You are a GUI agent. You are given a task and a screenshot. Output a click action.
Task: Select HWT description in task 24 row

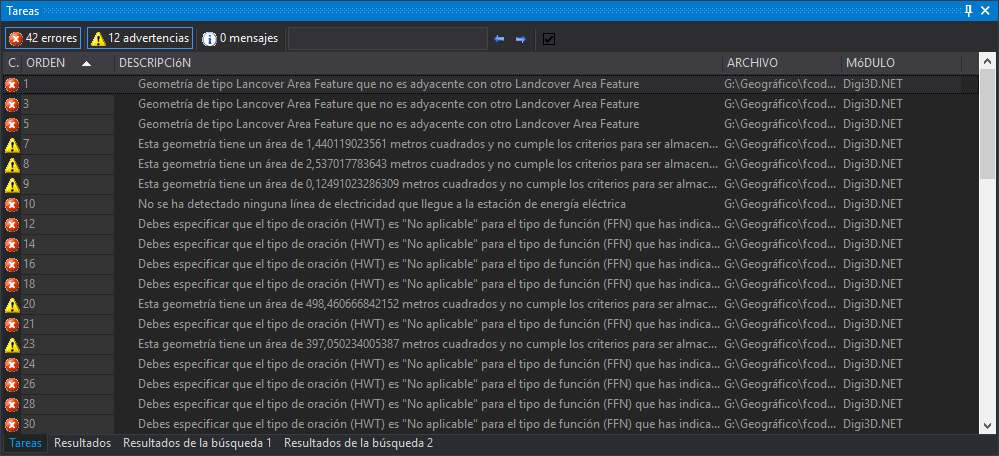click(x=429, y=364)
